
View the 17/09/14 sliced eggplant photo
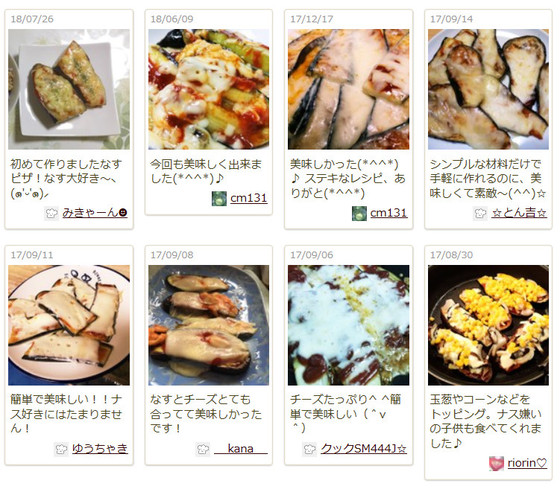point(488,89)
